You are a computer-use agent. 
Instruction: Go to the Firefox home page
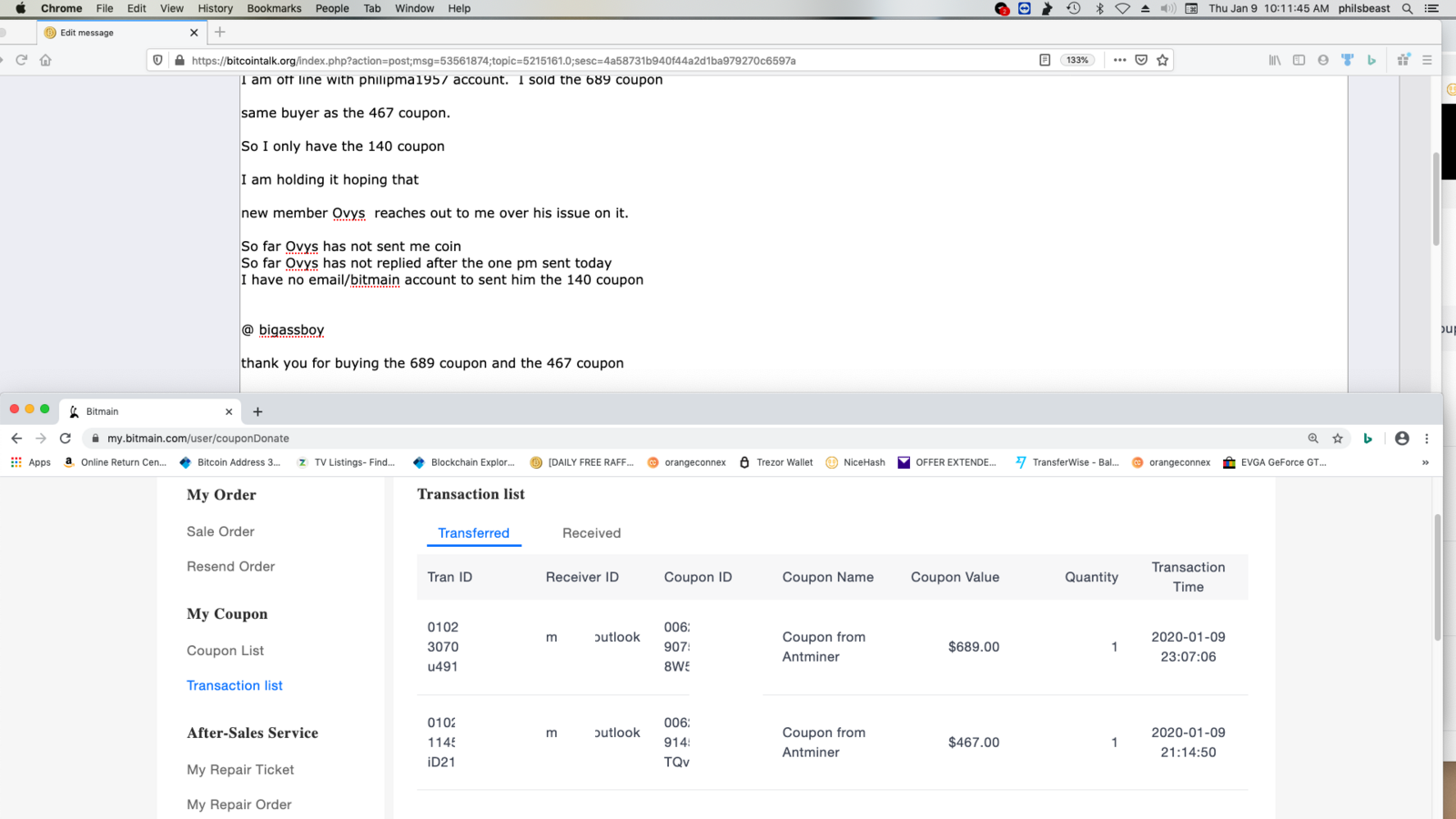45,60
